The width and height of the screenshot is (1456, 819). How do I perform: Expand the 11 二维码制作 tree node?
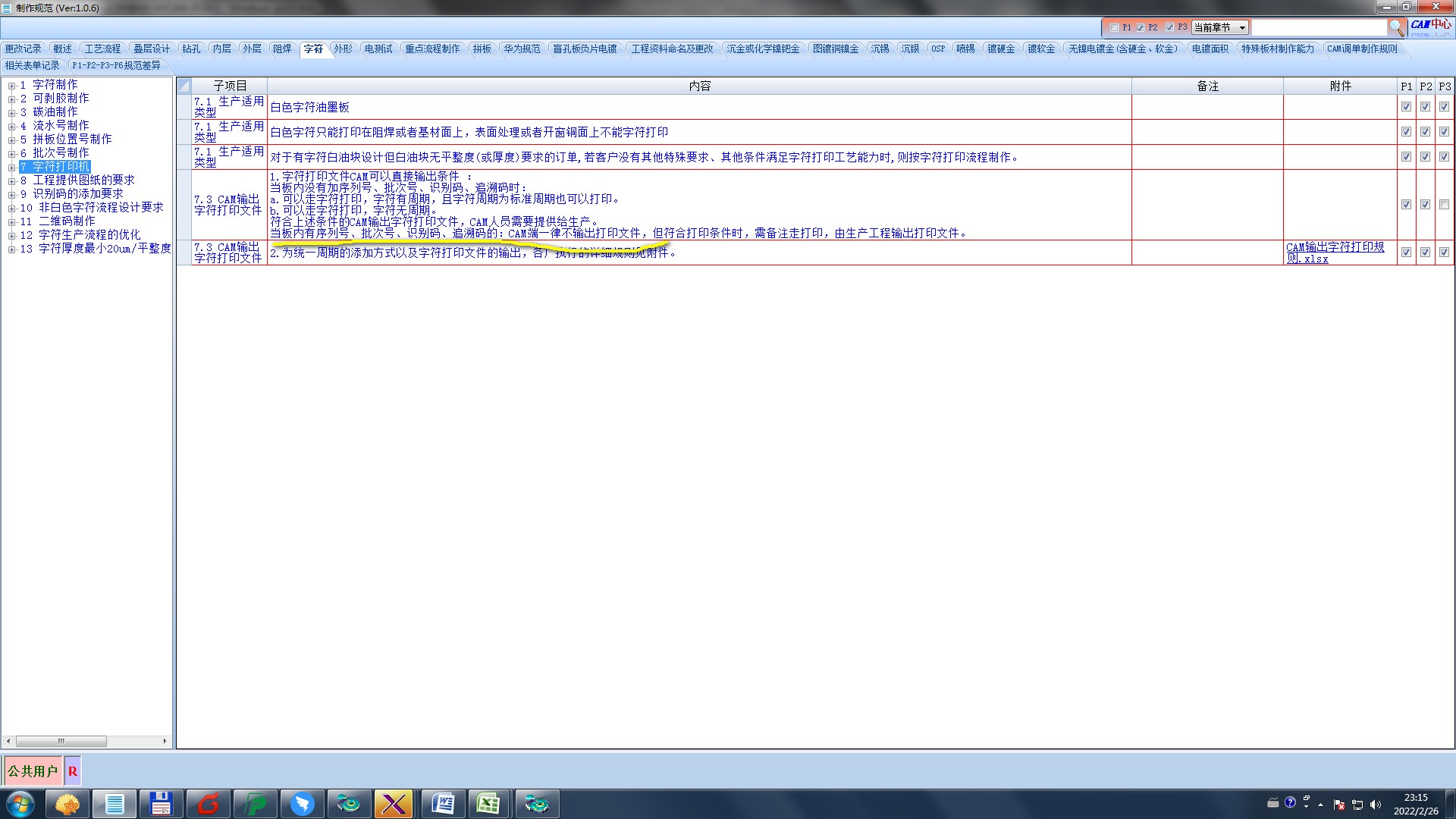click(x=11, y=222)
